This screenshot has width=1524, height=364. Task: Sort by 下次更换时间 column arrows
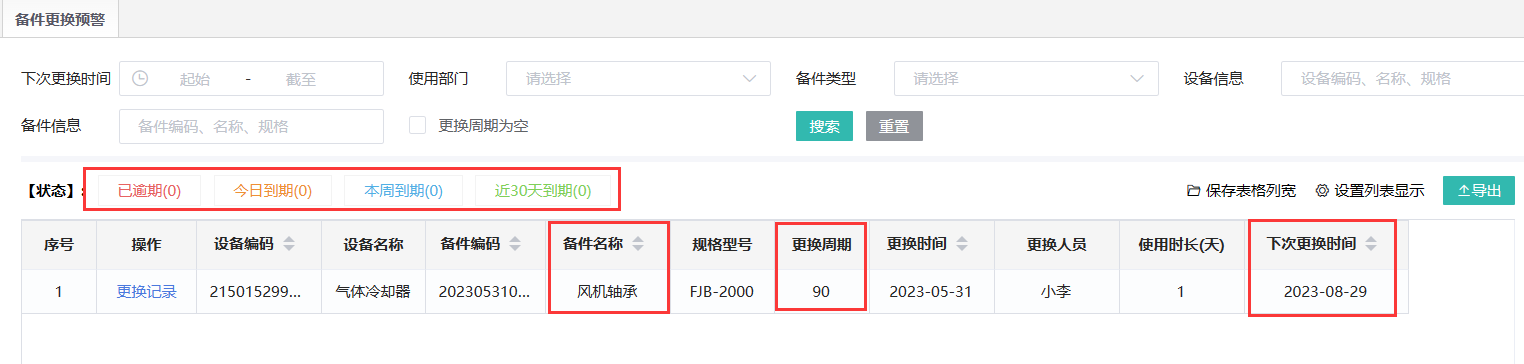[x=1371, y=244]
